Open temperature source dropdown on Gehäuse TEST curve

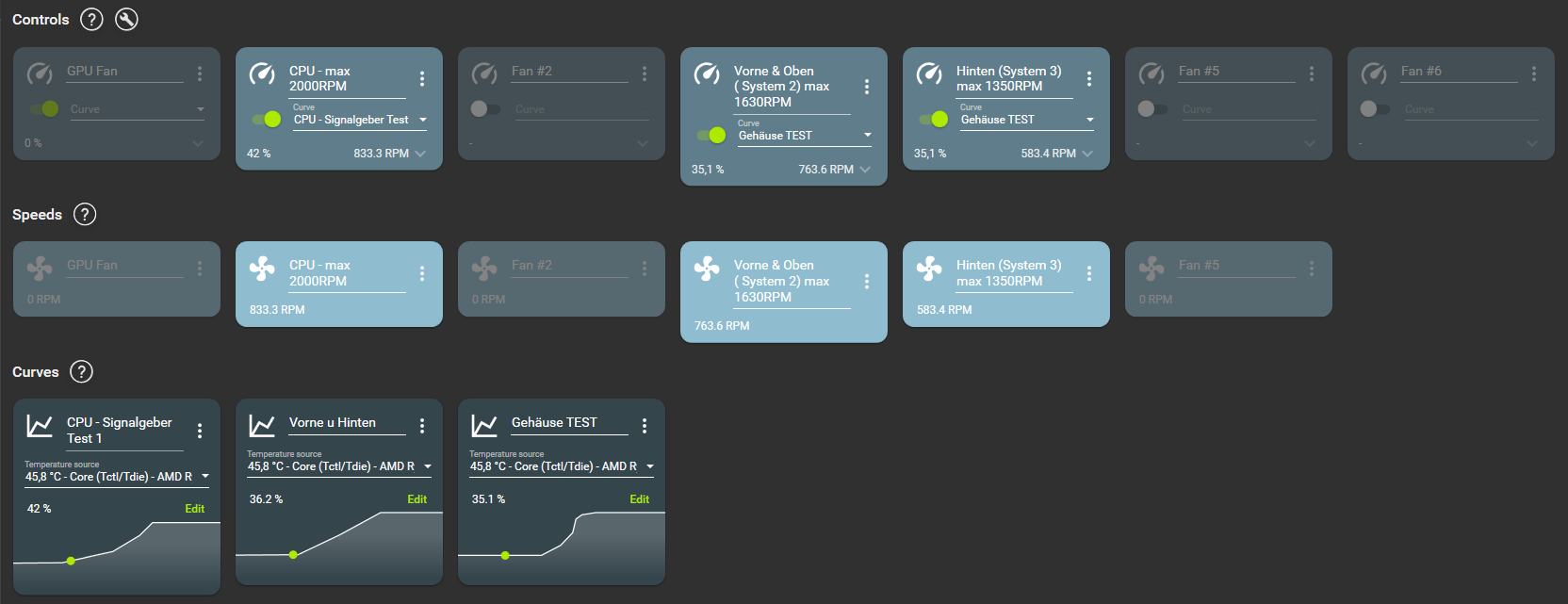tap(562, 466)
